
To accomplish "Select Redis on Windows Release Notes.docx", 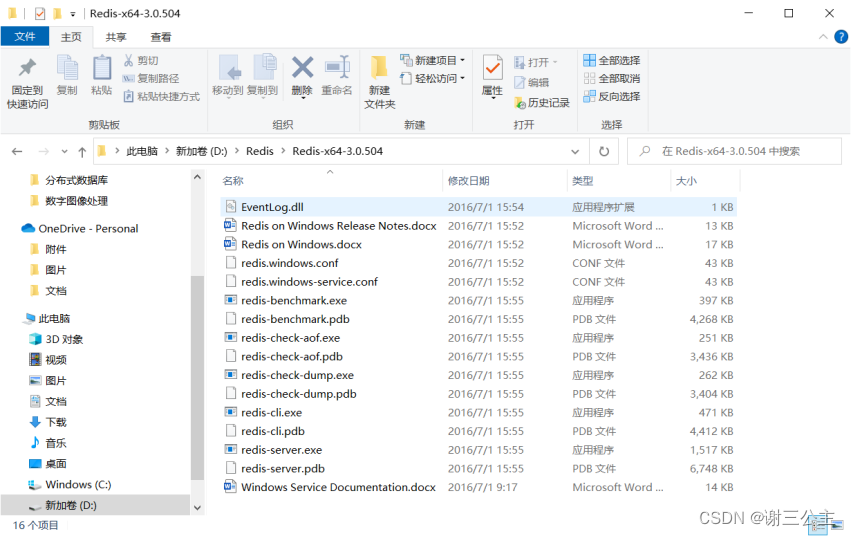I will pyautogui.click(x=478, y=226).
